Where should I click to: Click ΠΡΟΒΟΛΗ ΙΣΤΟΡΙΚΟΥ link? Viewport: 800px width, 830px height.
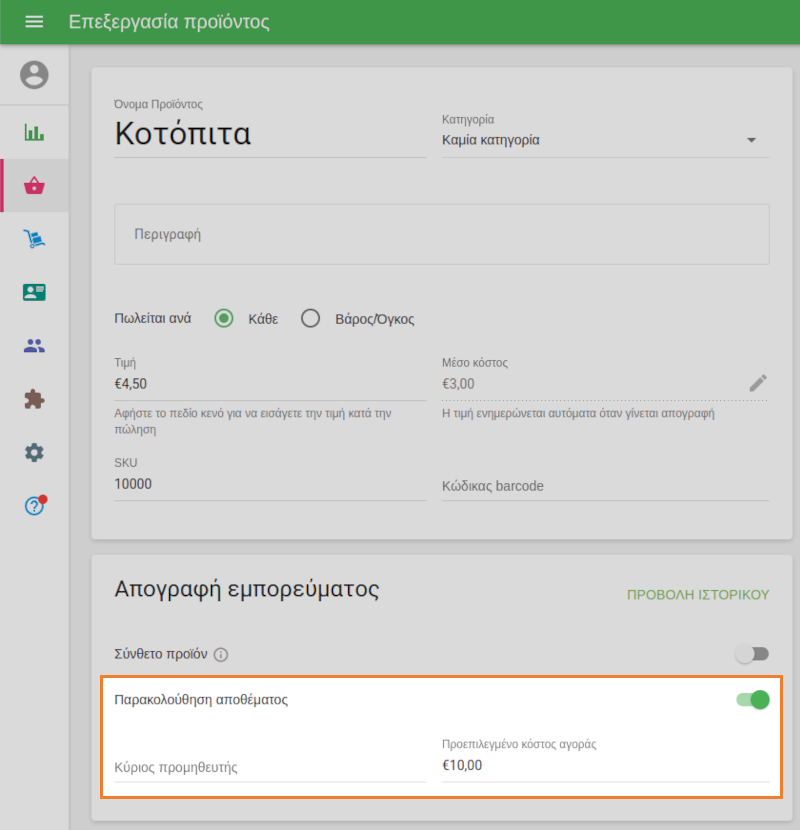point(697,594)
